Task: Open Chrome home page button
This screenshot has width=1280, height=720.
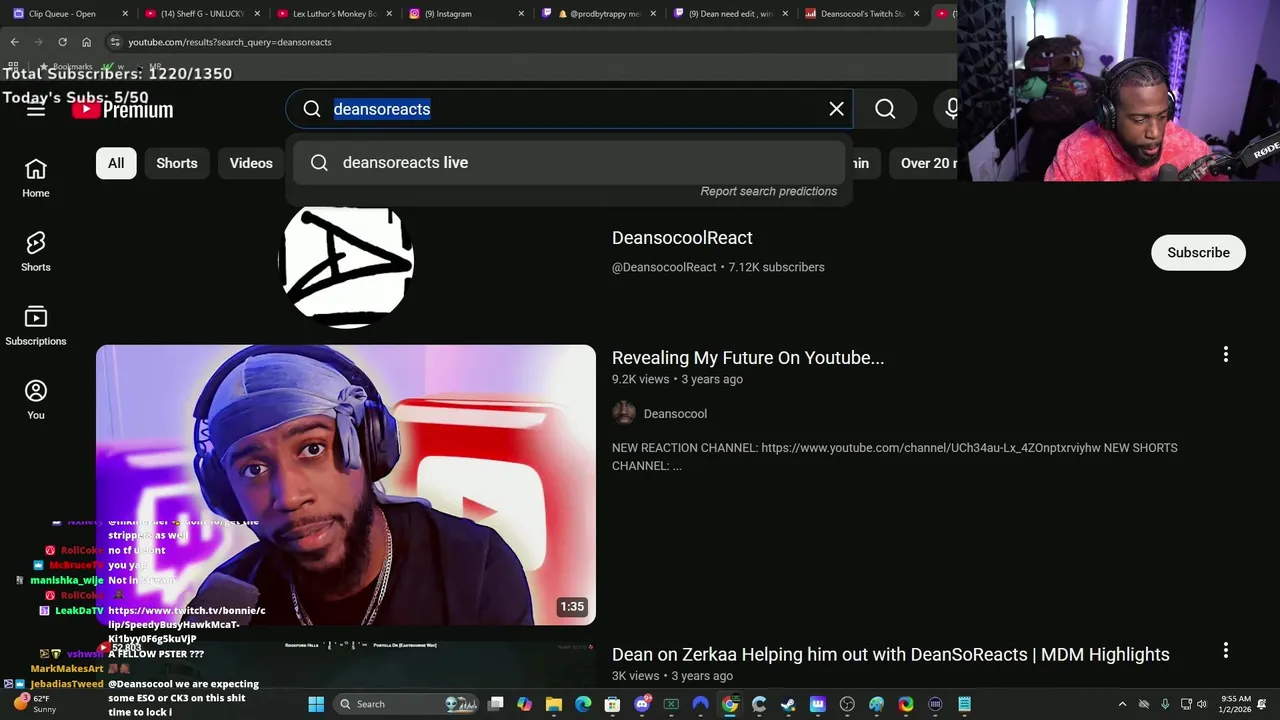Action: tap(86, 42)
